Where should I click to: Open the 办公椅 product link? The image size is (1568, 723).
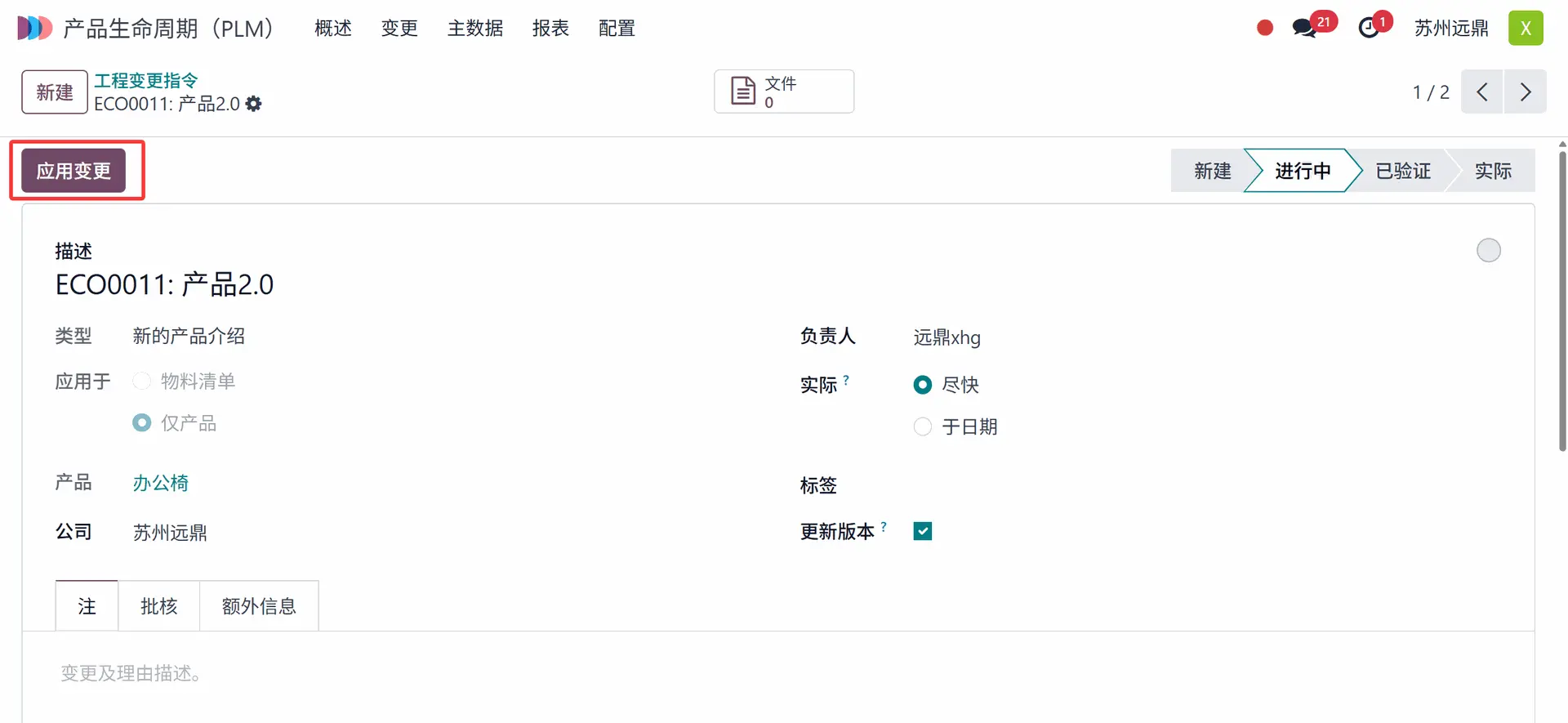tap(161, 483)
